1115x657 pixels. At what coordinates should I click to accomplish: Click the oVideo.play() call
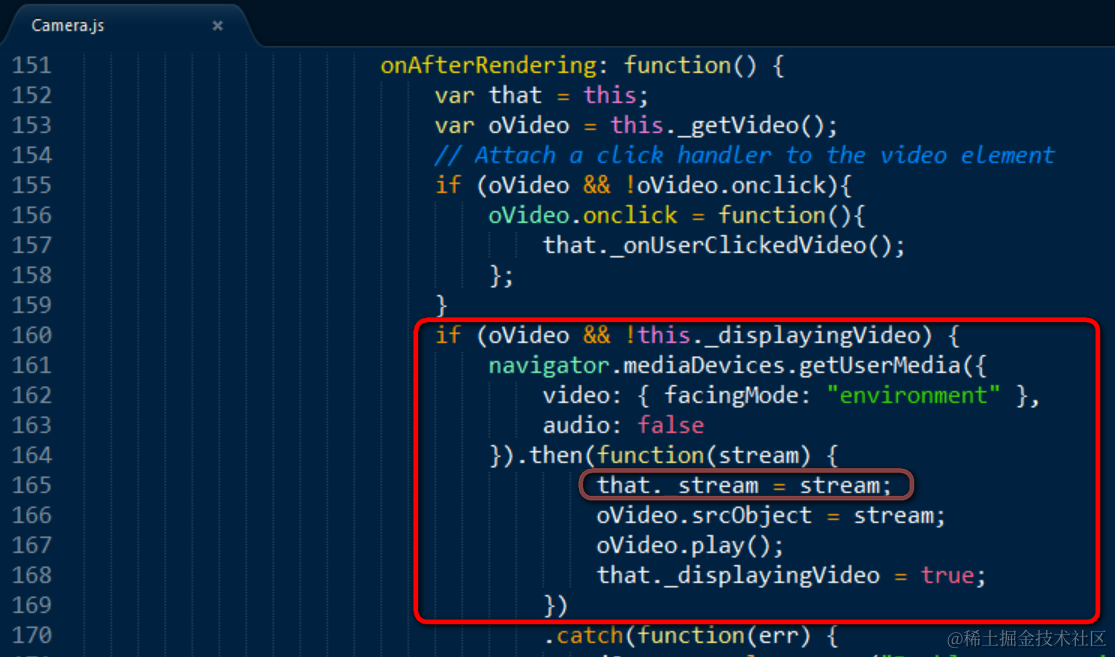(x=690, y=546)
